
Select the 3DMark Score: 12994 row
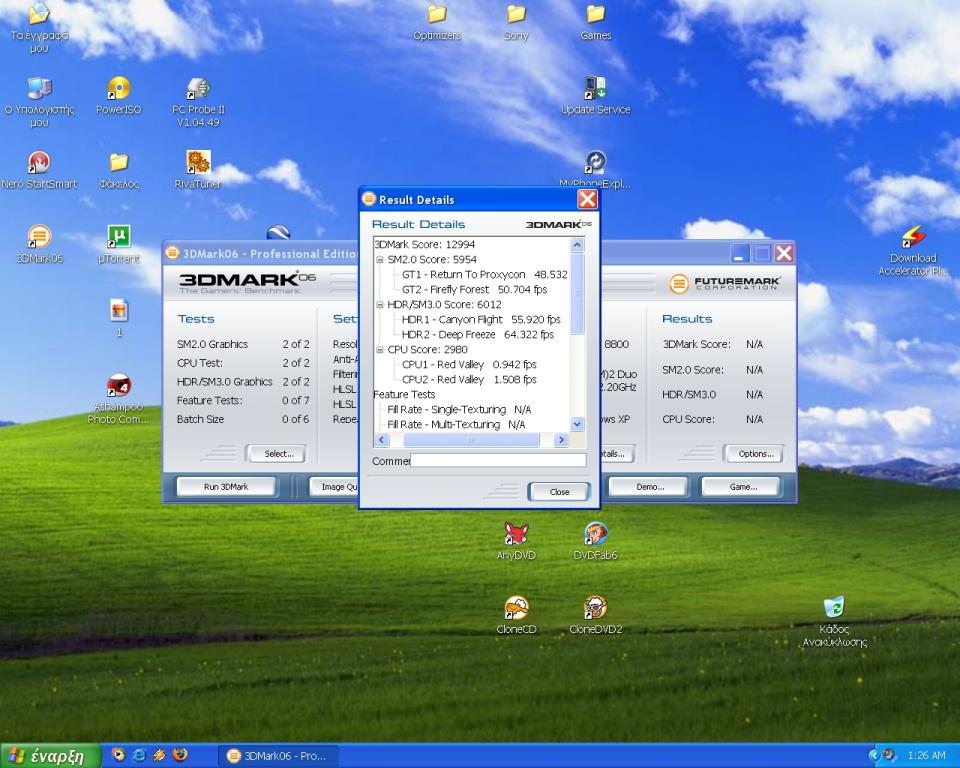[424, 244]
